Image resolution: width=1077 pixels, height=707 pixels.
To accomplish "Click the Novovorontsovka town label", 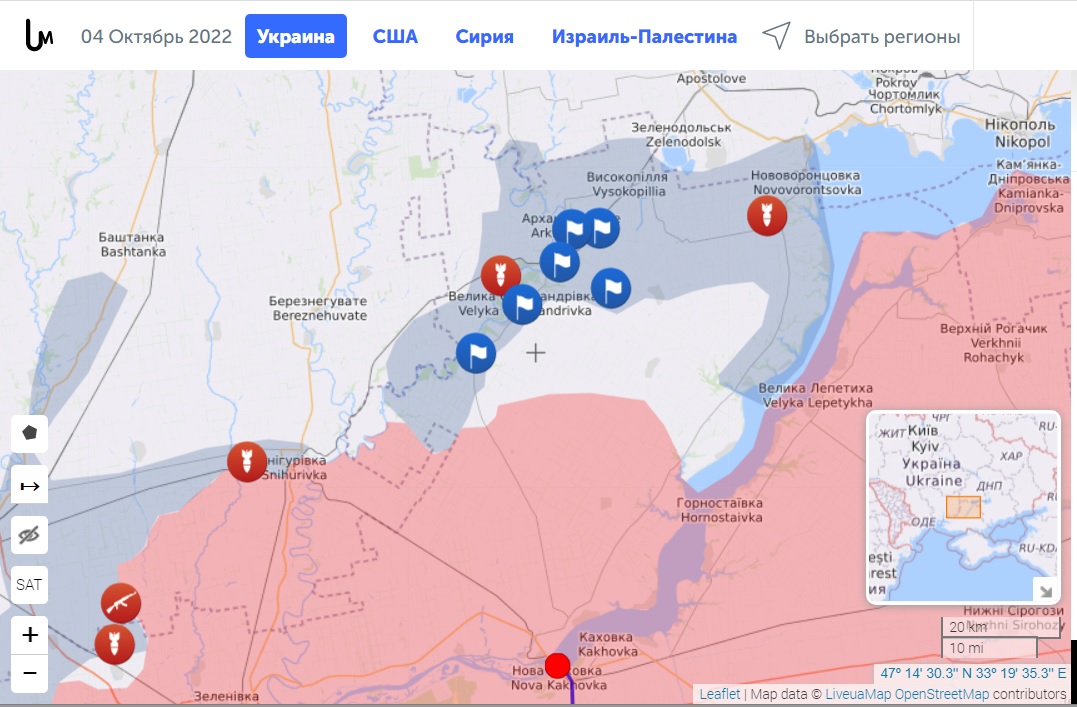I will pyautogui.click(x=806, y=183).
